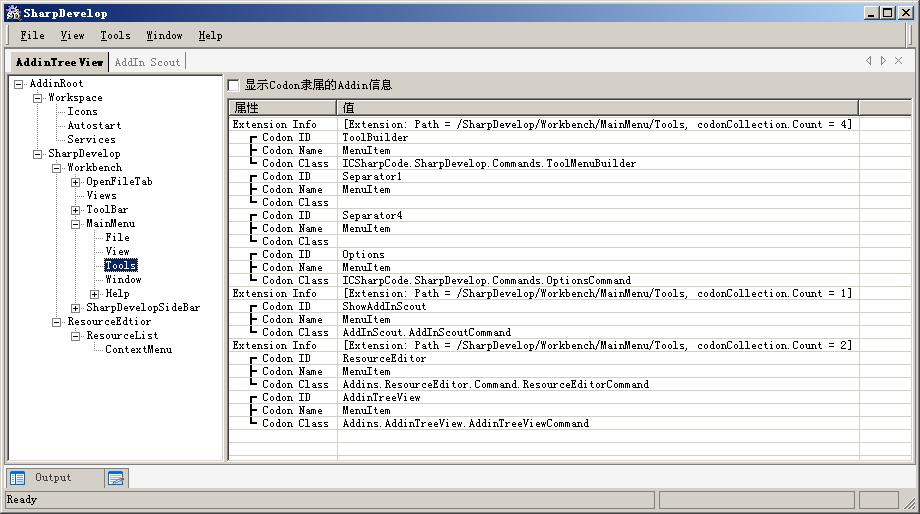
Task: Select the Views tree item
Action: [x=101, y=195]
